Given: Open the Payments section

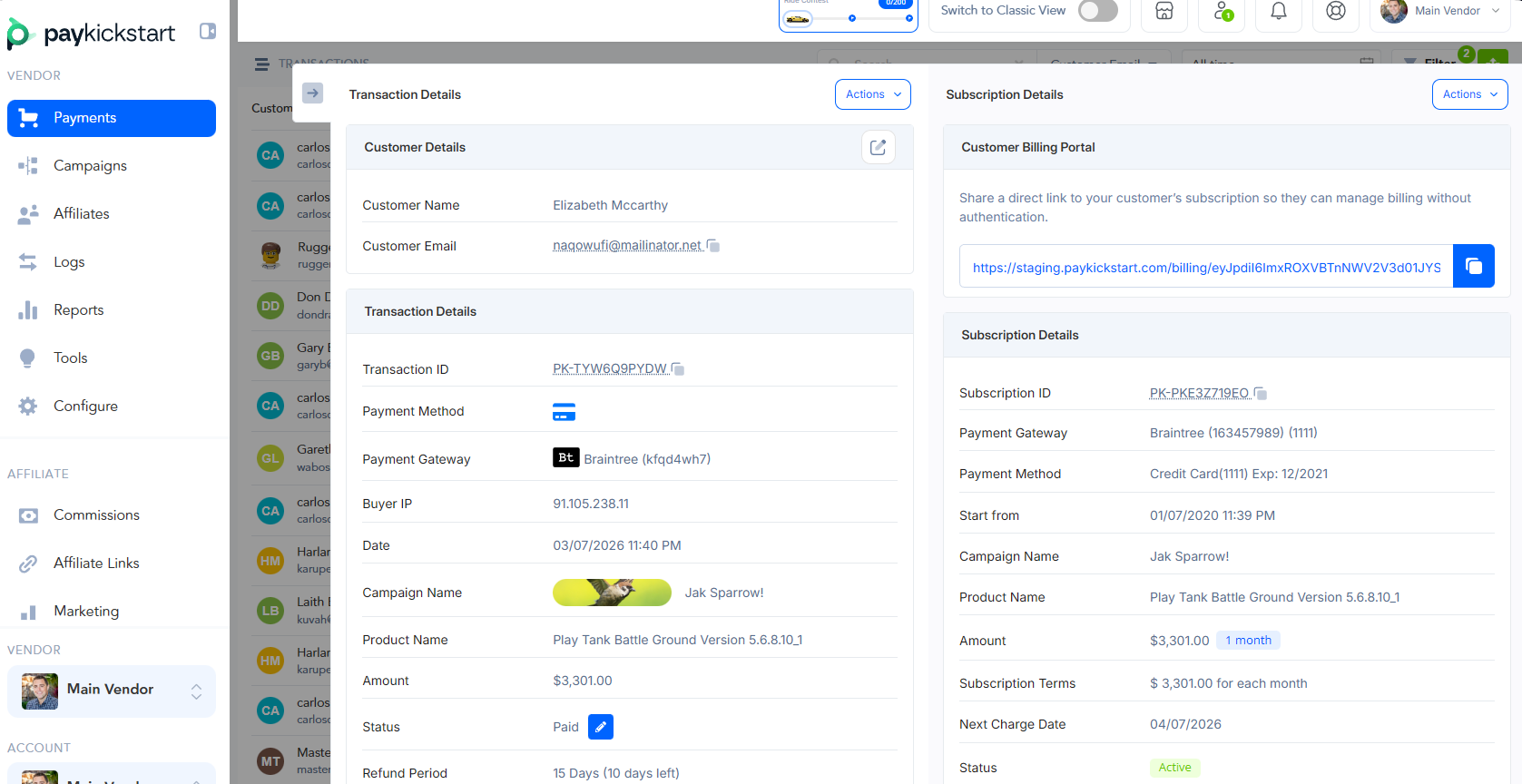Looking at the screenshot, I should [112, 118].
